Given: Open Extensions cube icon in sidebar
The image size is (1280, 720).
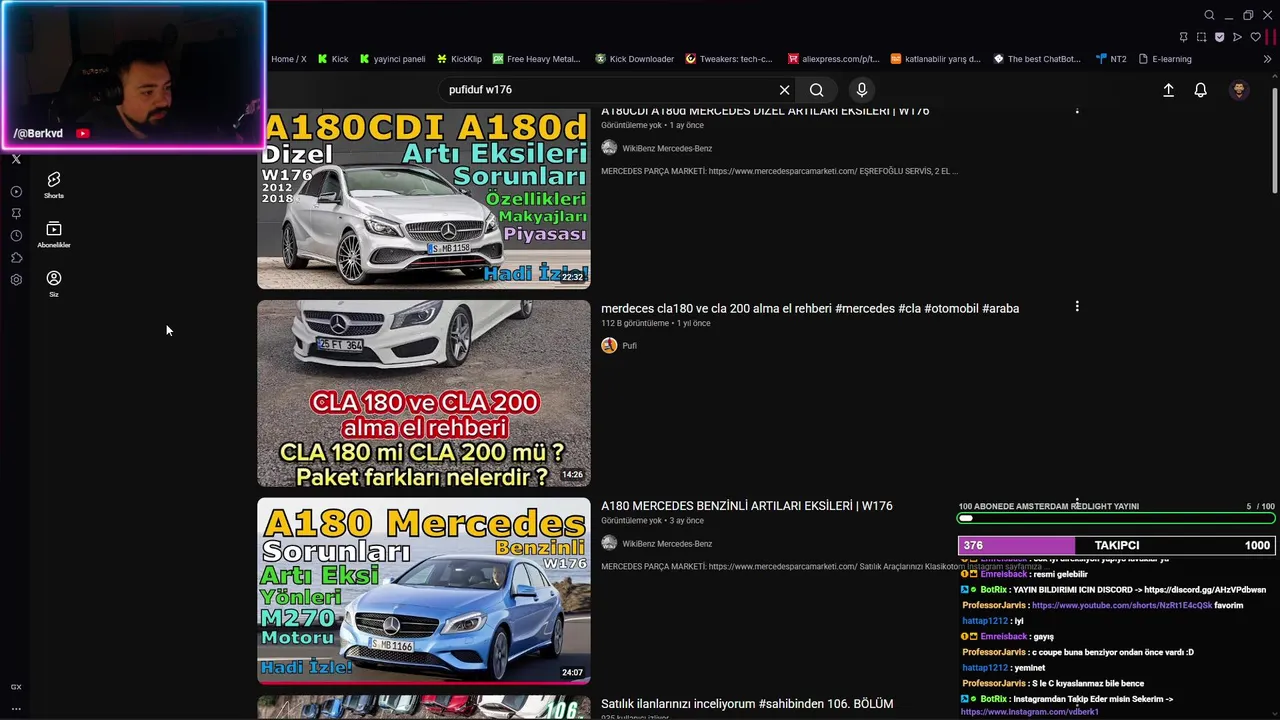Looking at the screenshot, I should pyautogui.click(x=16, y=258).
